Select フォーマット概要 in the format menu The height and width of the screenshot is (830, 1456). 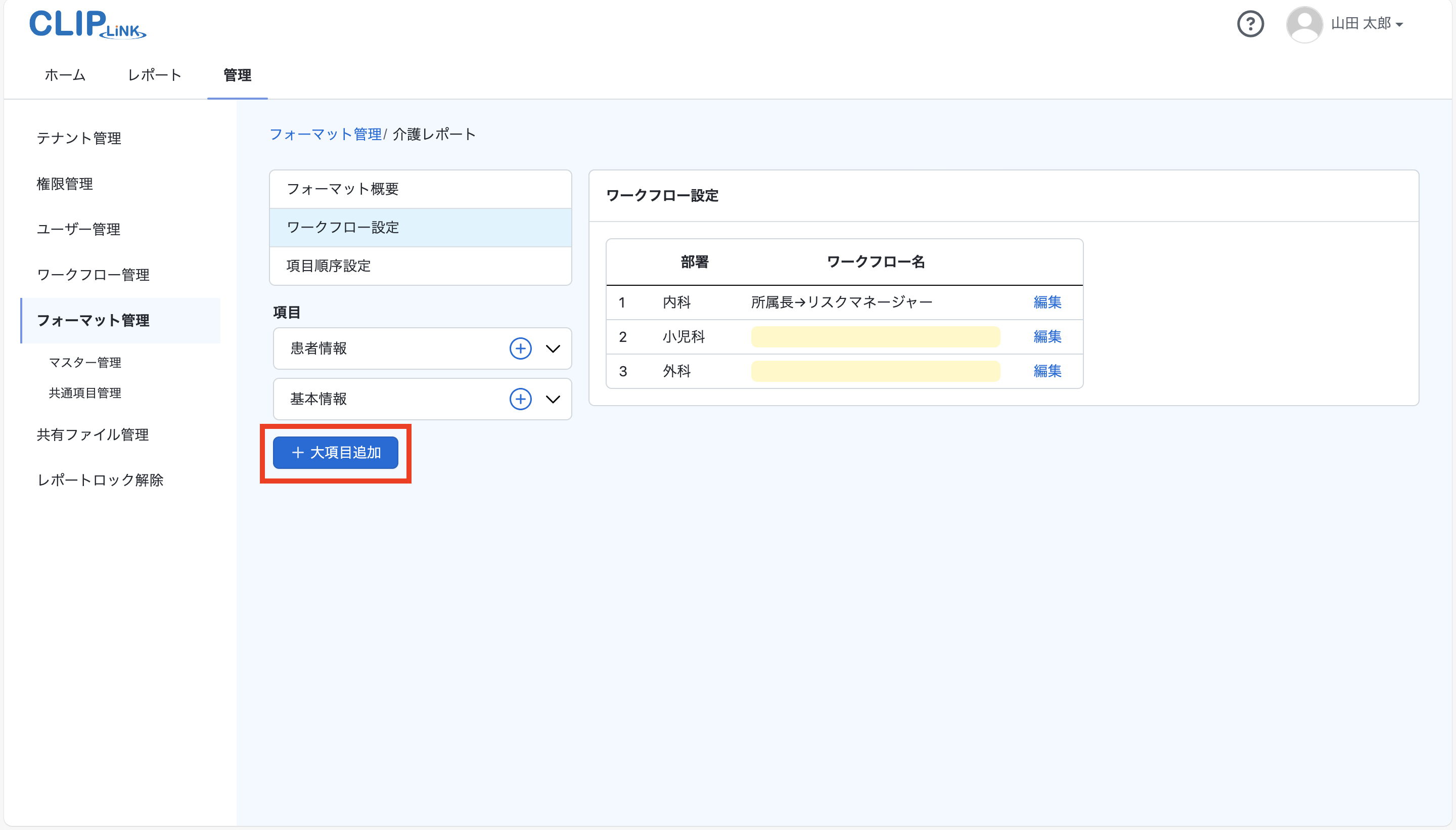tap(342, 189)
